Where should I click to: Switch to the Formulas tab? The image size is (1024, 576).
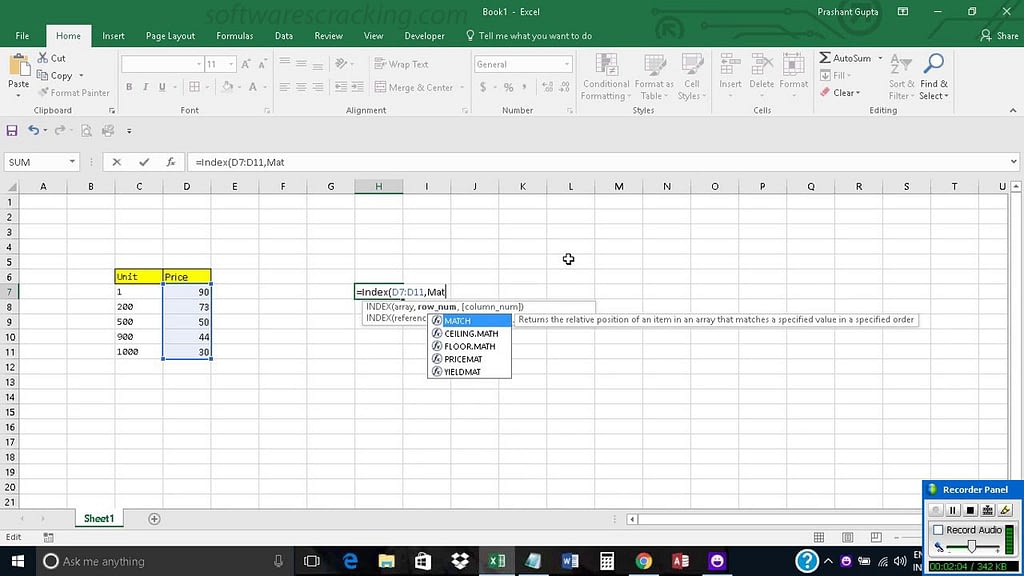point(234,36)
